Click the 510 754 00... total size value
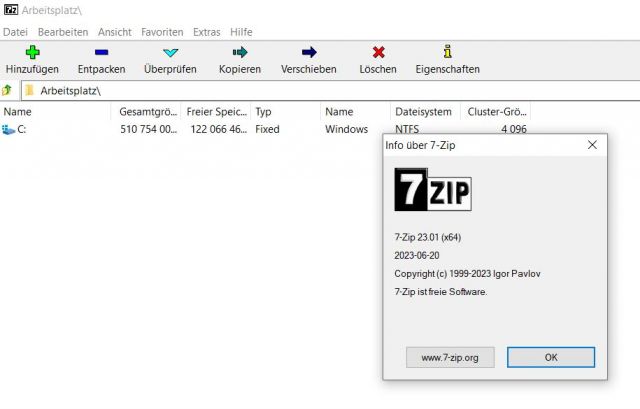 148,129
